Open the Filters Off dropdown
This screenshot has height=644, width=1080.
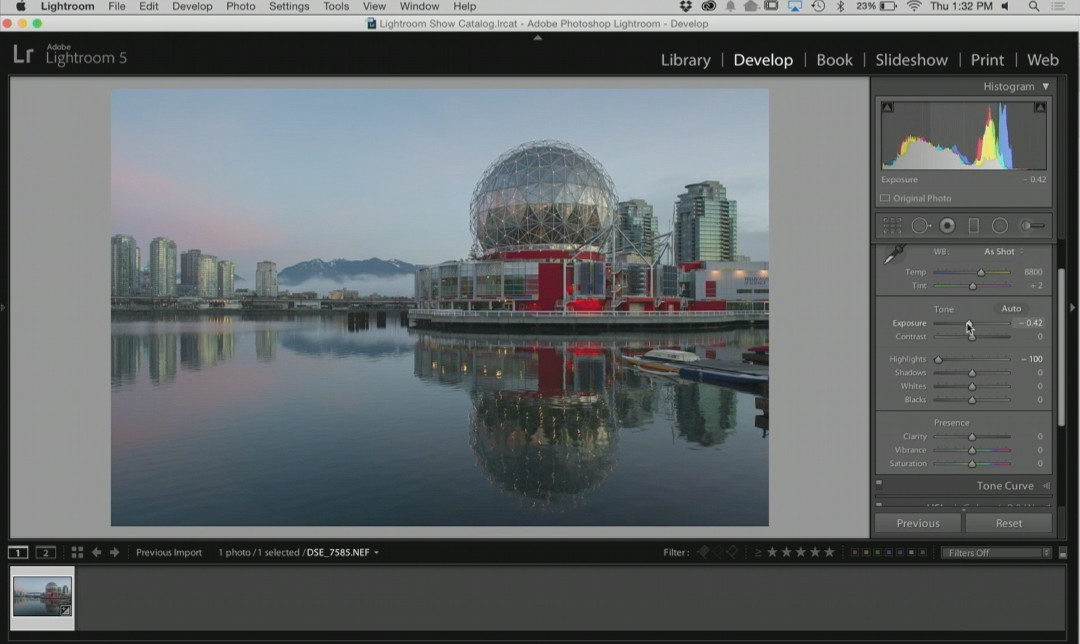995,551
